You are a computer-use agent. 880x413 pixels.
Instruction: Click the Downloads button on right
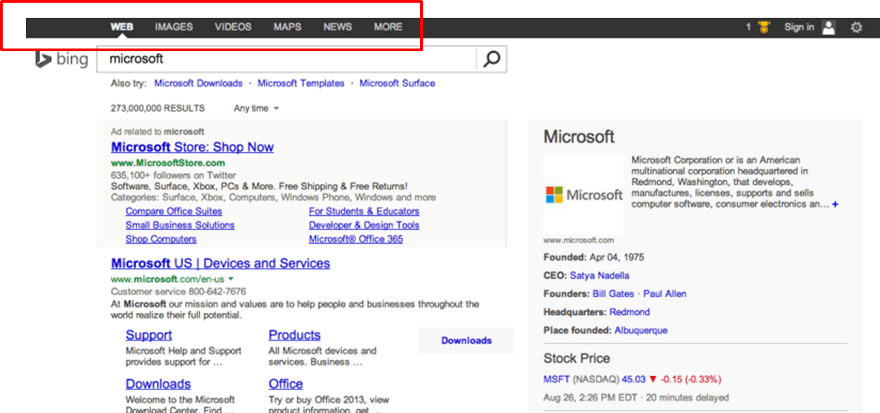click(466, 340)
